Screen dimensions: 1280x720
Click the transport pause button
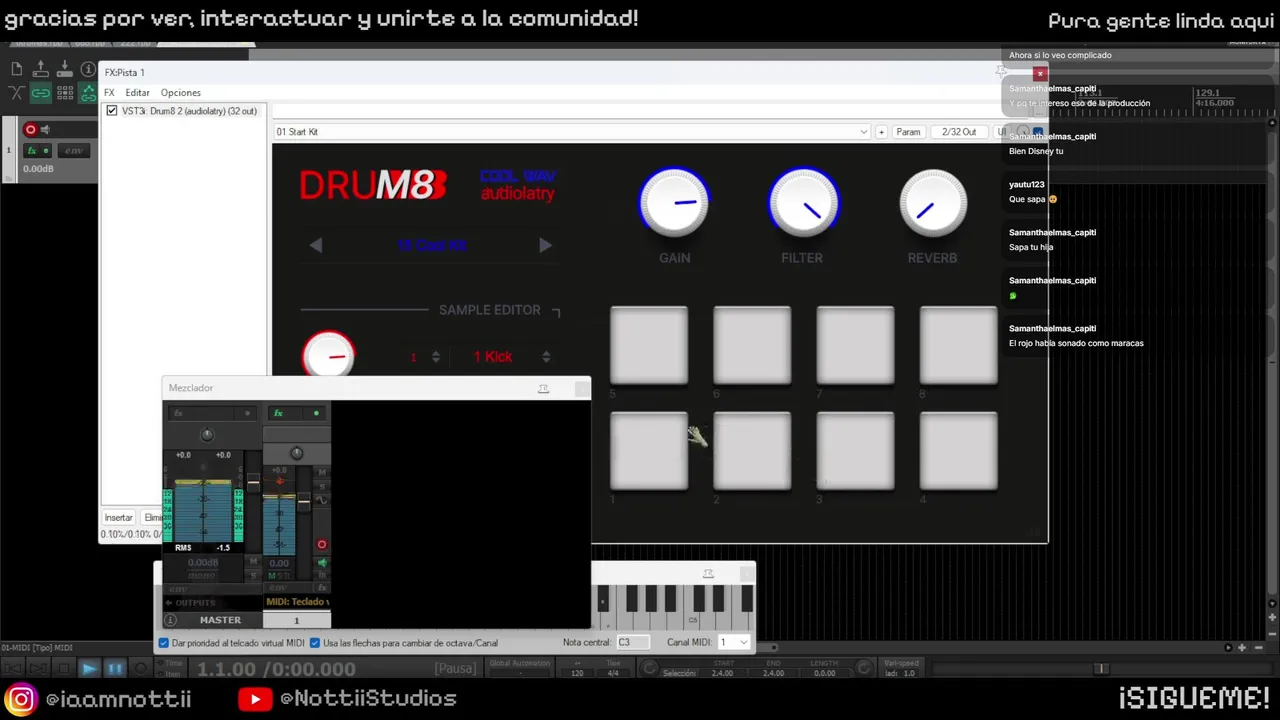(114, 669)
